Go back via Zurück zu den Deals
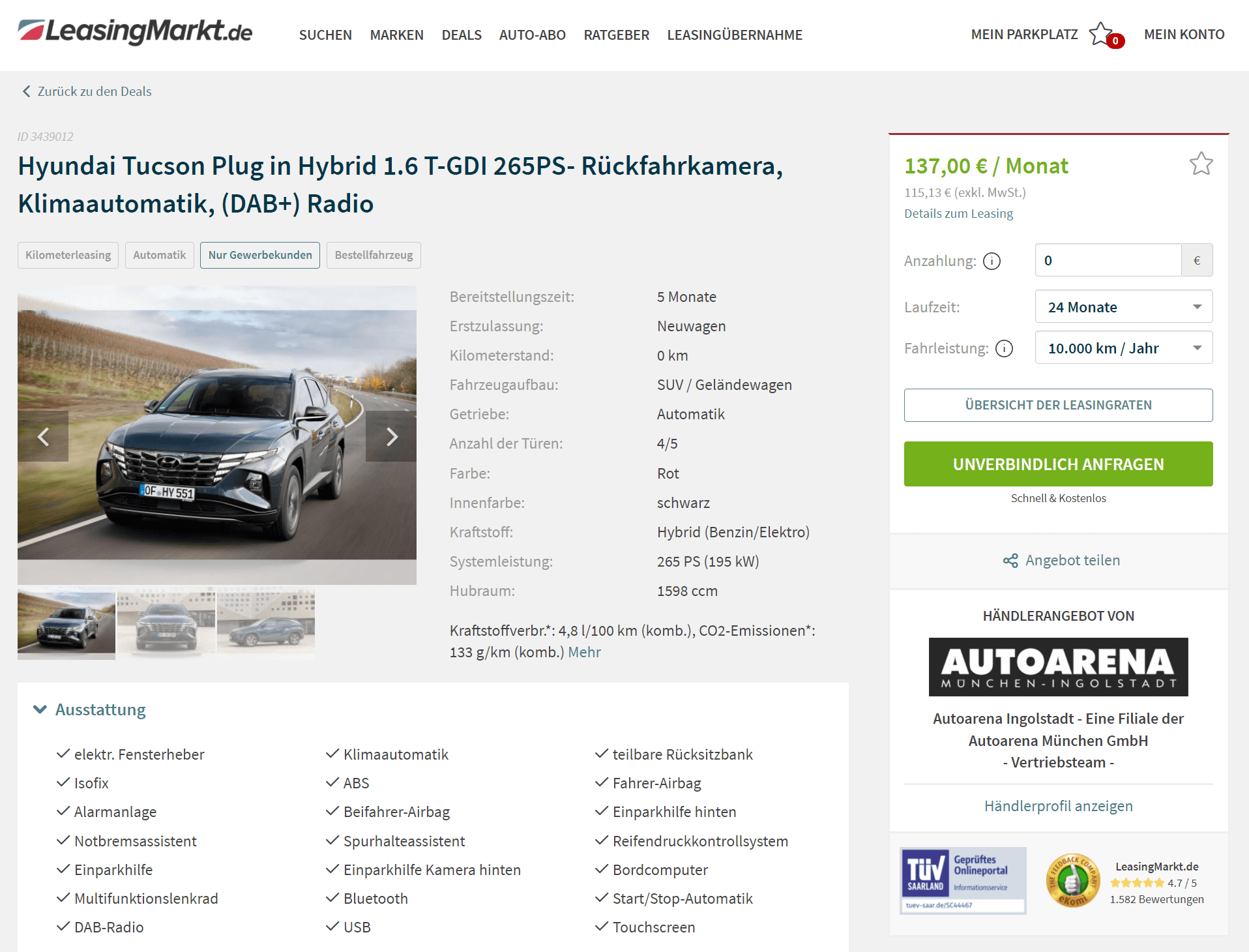Screen dimensions: 1249x952 [95, 91]
